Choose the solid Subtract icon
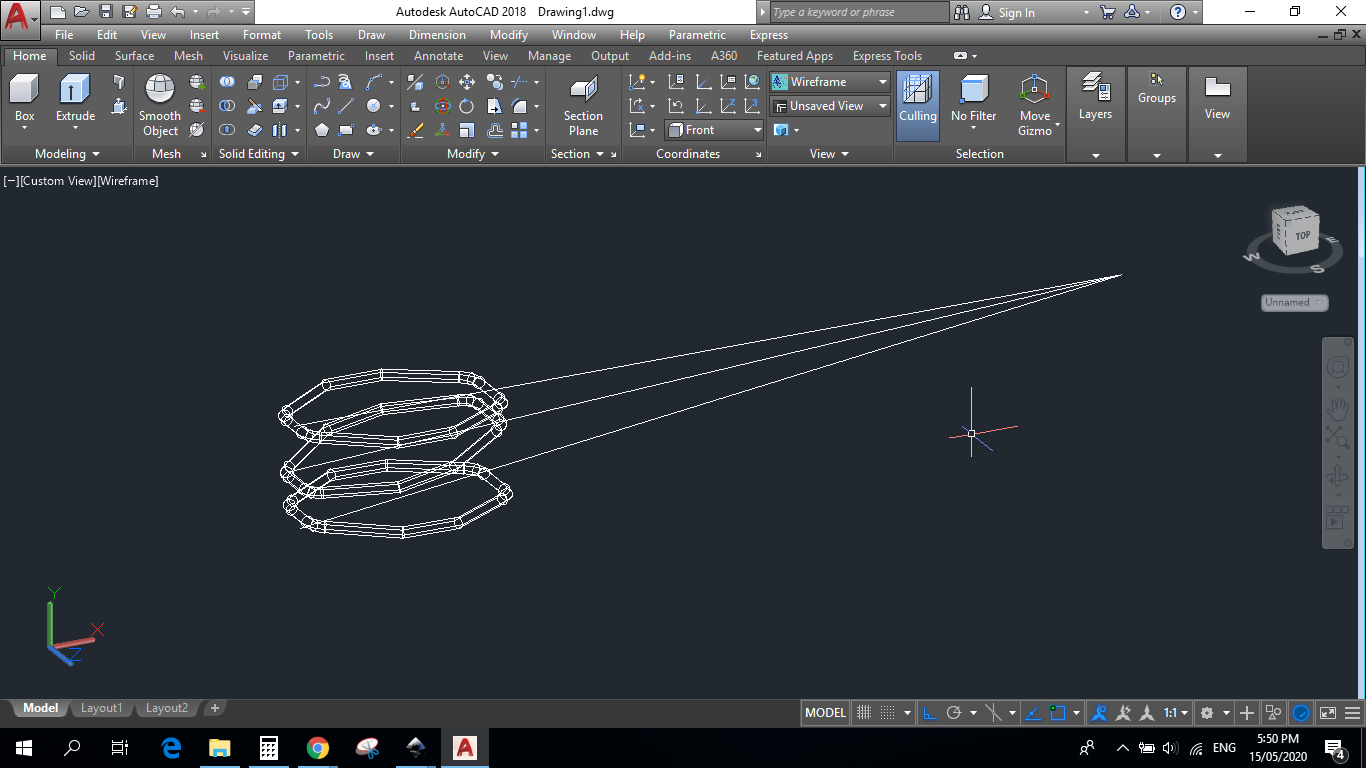 pos(228,106)
